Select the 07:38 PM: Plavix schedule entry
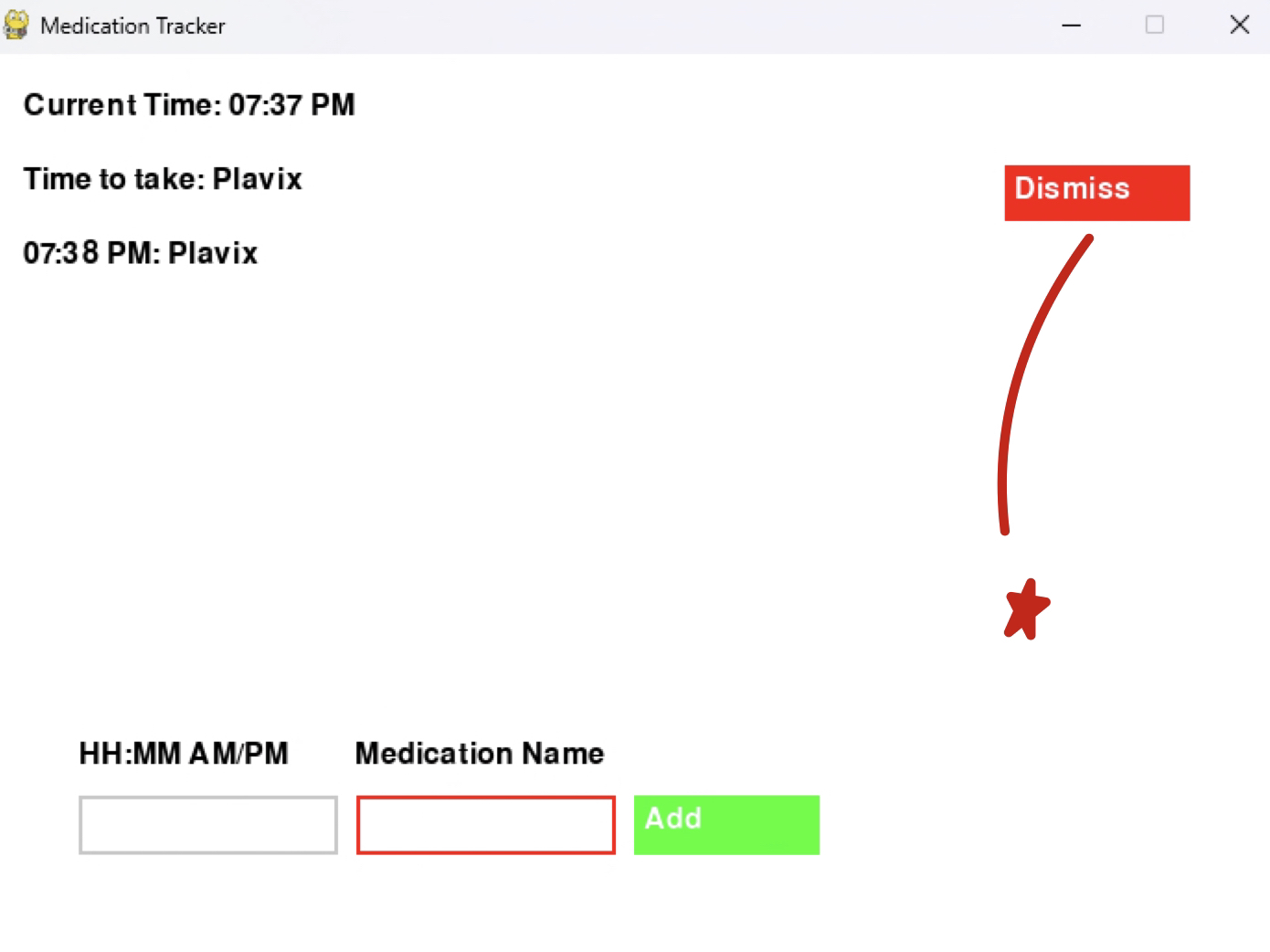The image size is (1270, 952). click(x=141, y=253)
